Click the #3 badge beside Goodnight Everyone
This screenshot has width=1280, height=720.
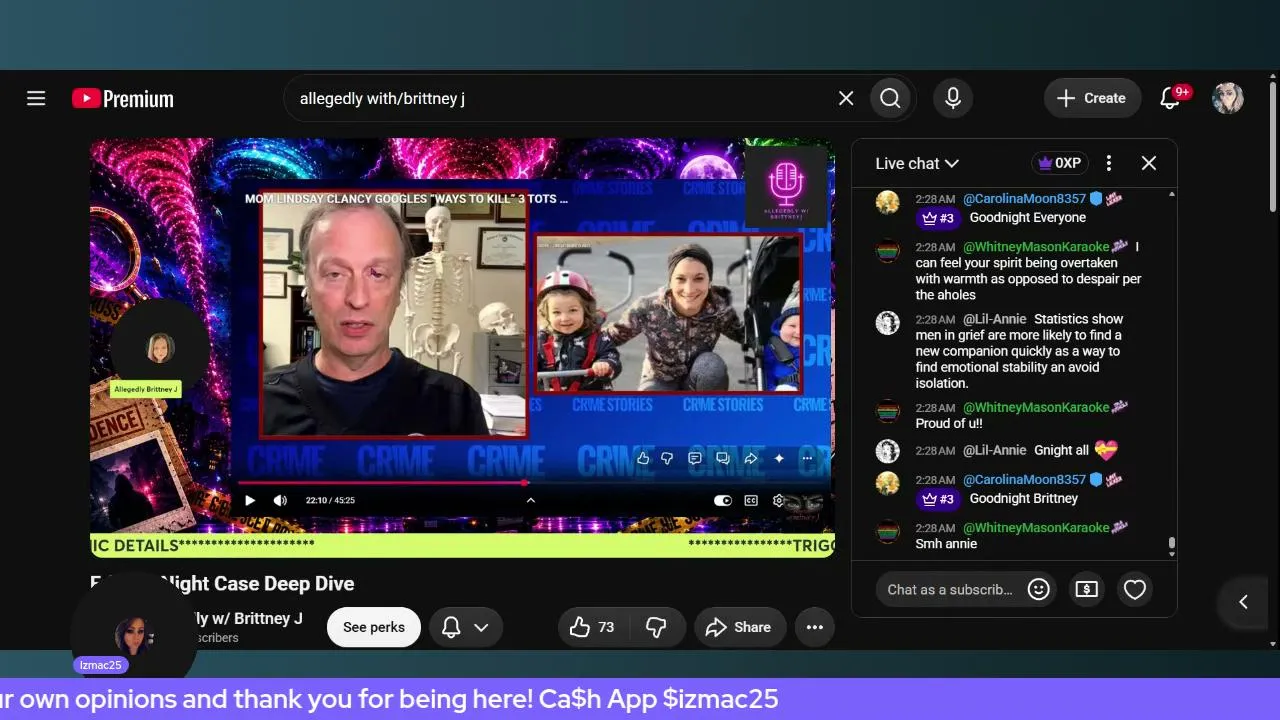[938, 218]
